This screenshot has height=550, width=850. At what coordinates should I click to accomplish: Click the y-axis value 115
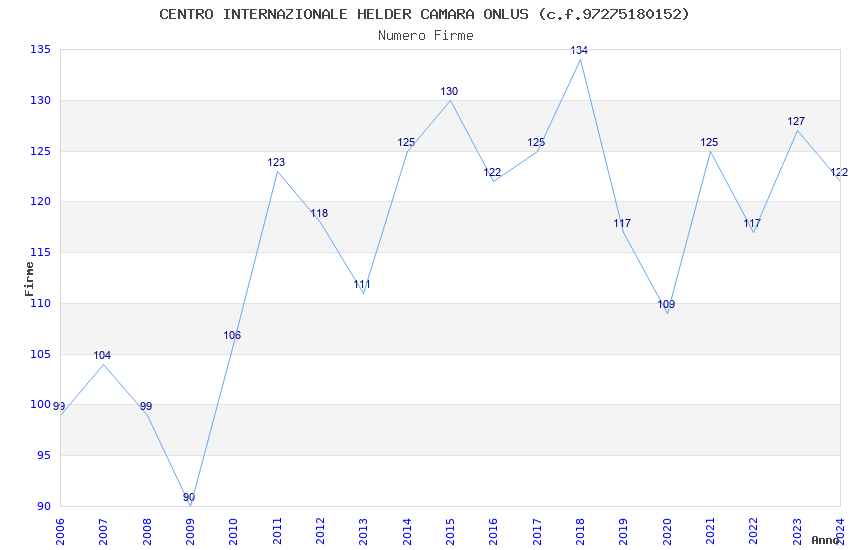coord(41,252)
